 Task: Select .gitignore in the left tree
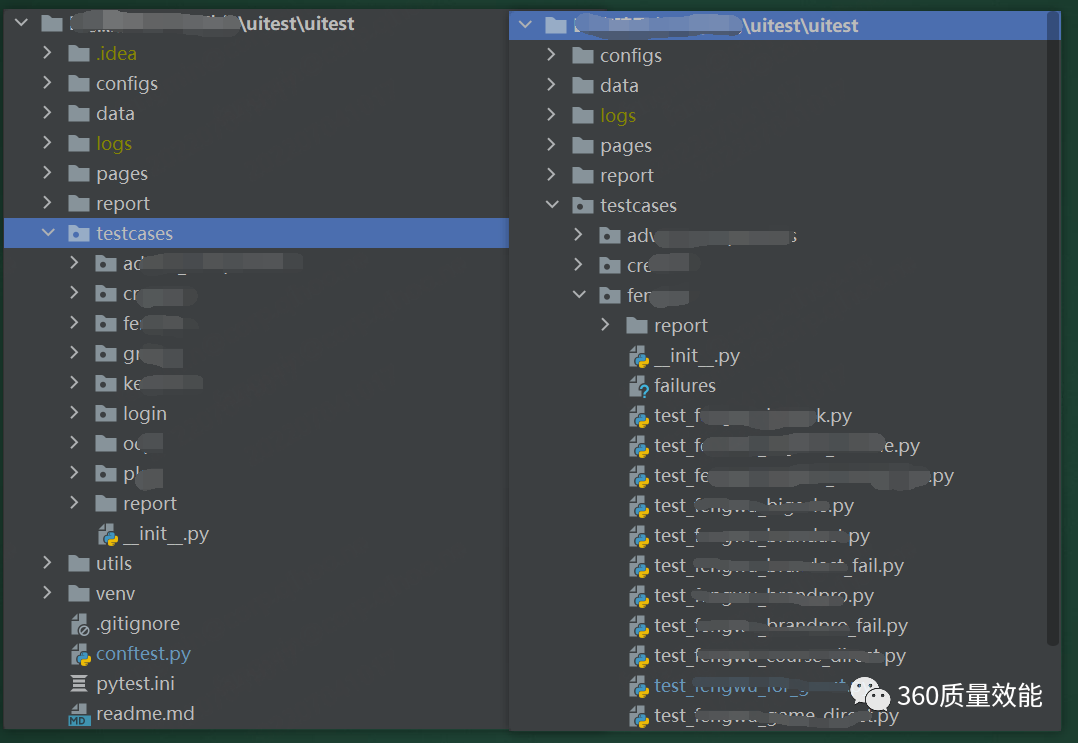[x=138, y=624]
